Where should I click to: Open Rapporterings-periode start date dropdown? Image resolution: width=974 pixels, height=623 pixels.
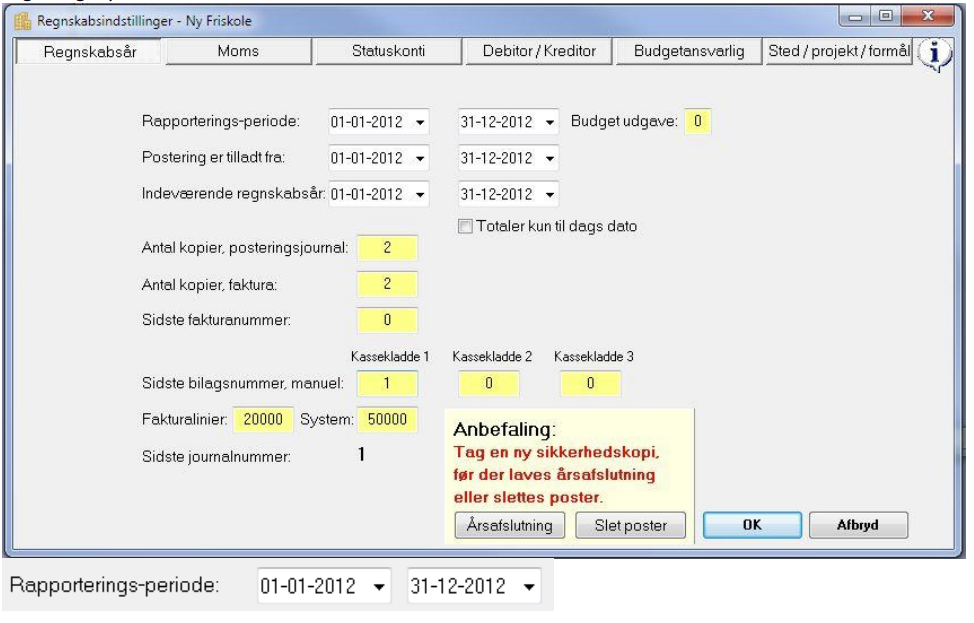tap(421, 122)
